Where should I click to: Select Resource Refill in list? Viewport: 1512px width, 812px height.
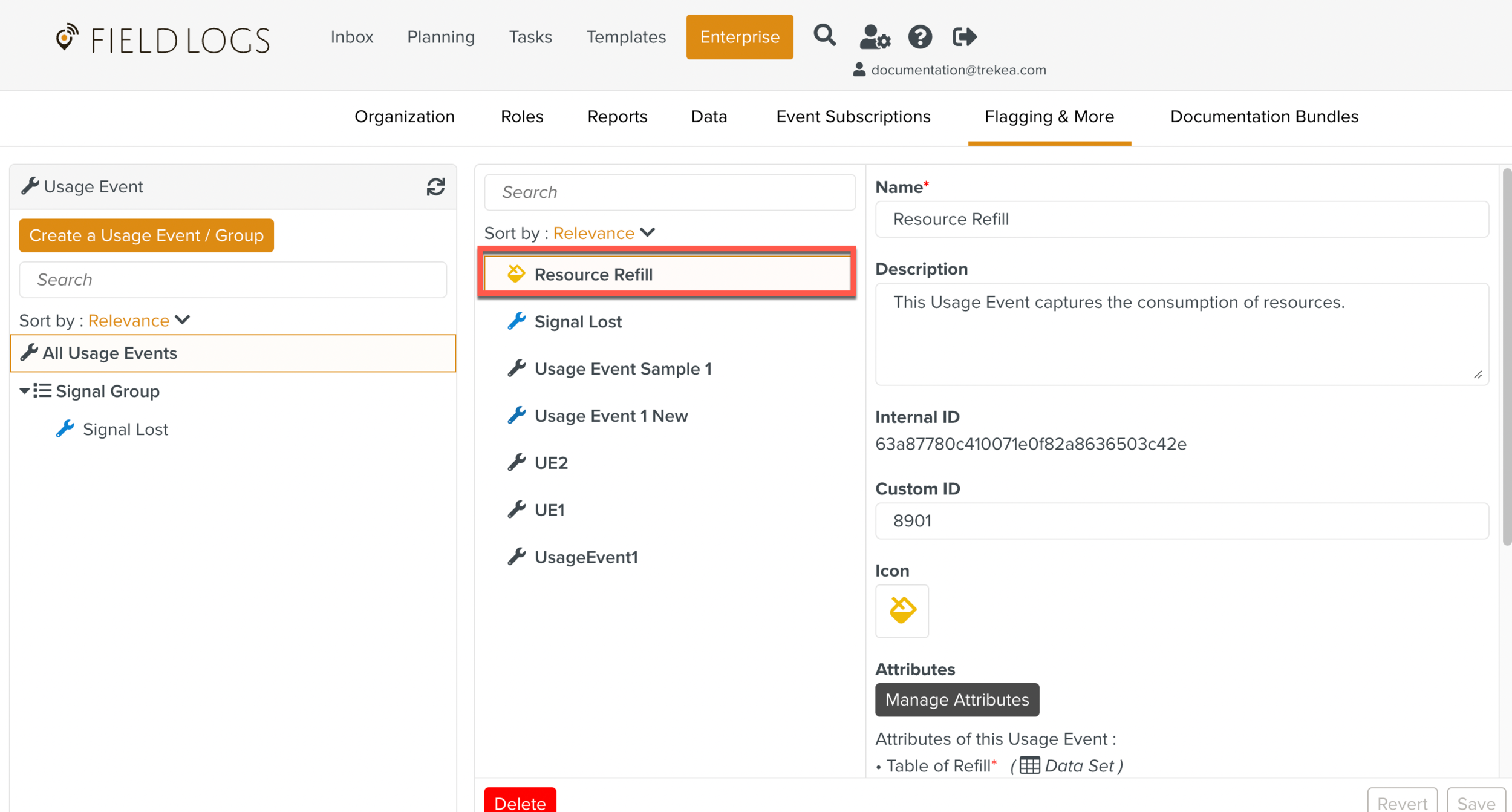667,274
